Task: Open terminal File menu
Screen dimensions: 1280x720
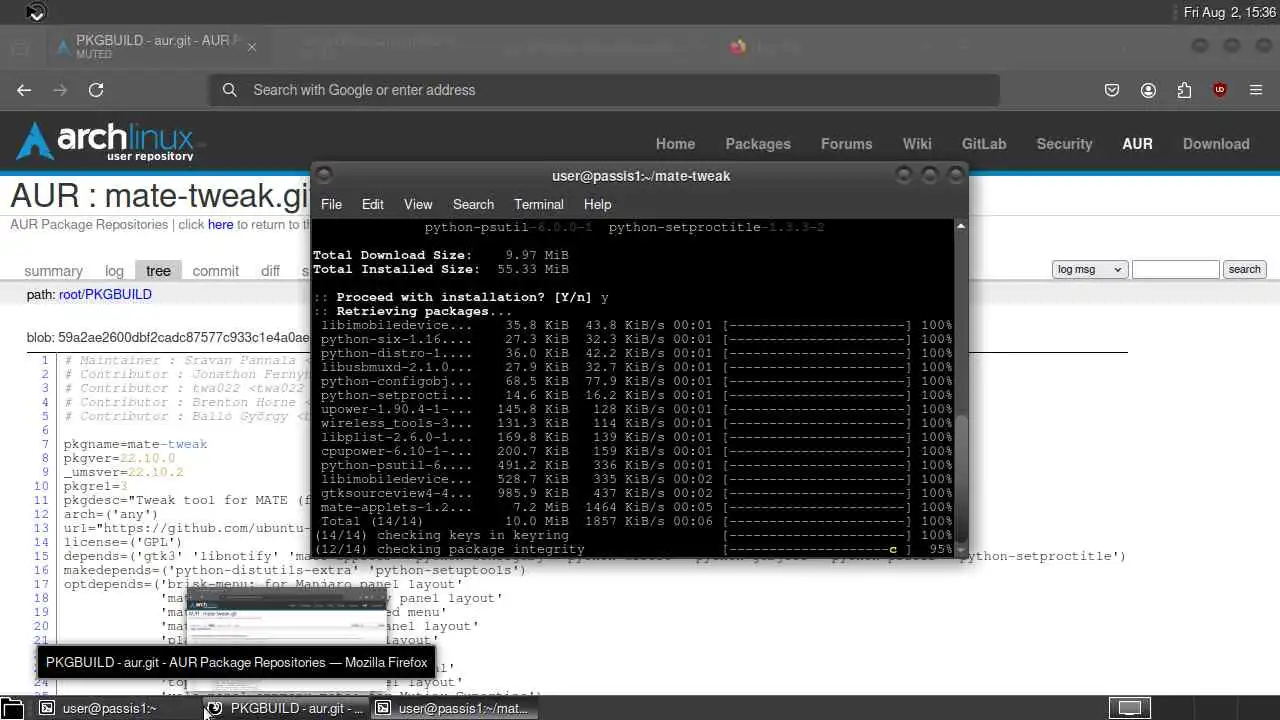Action: tap(331, 204)
